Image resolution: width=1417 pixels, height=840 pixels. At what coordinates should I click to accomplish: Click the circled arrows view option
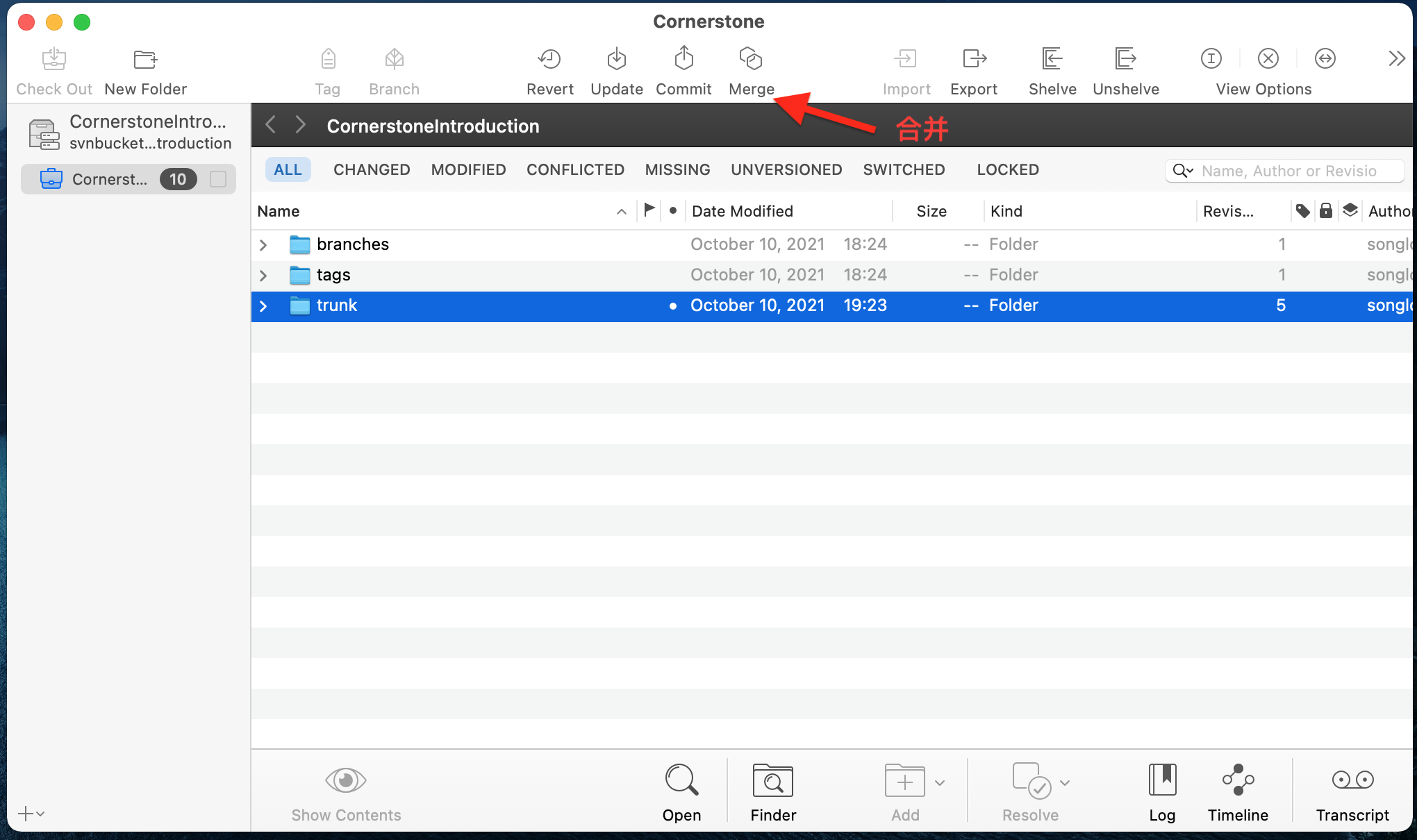point(1325,59)
